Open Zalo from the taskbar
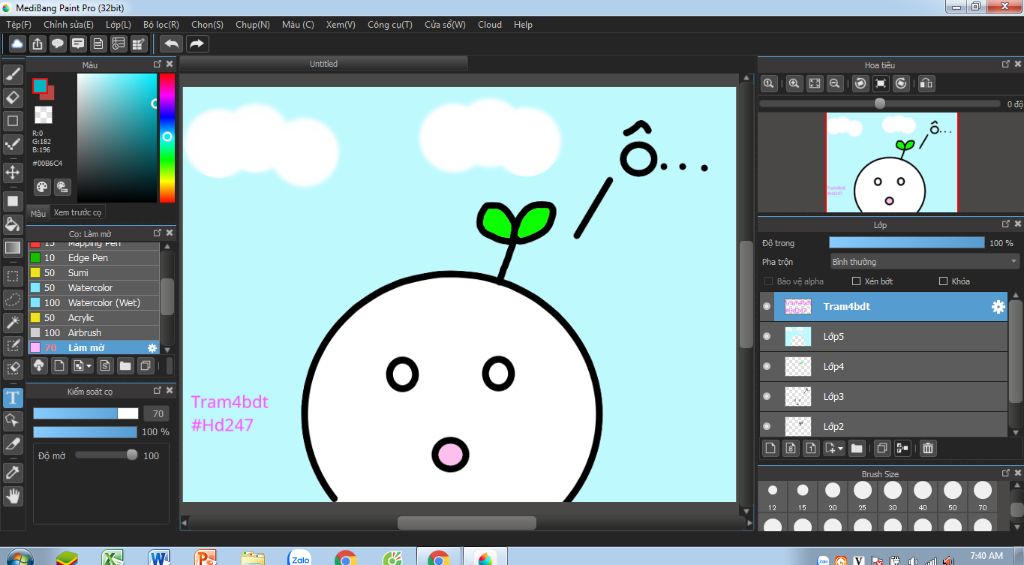The image size is (1024, 565). pos(299,558)
